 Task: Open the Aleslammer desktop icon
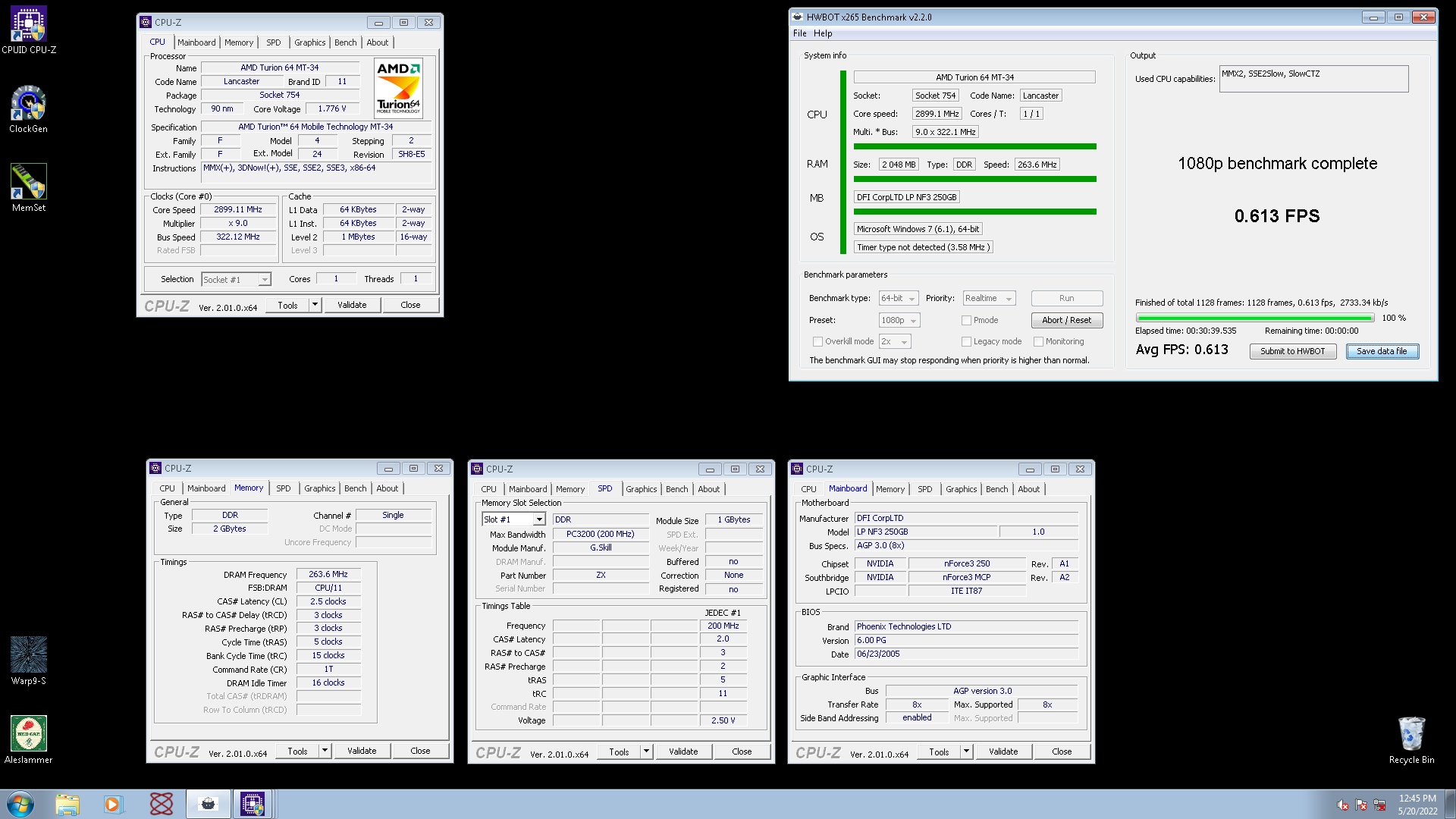tap(29, 739)
